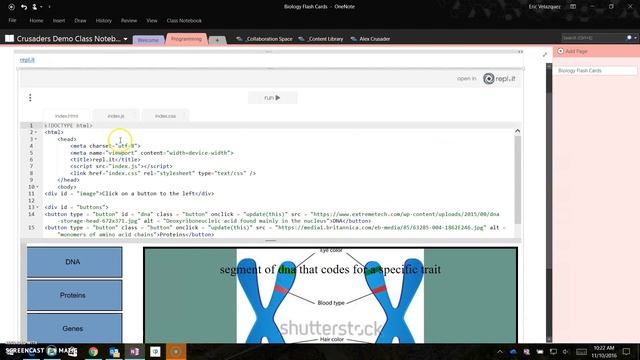Toggle full page view expand arrow

click(544, 54)
